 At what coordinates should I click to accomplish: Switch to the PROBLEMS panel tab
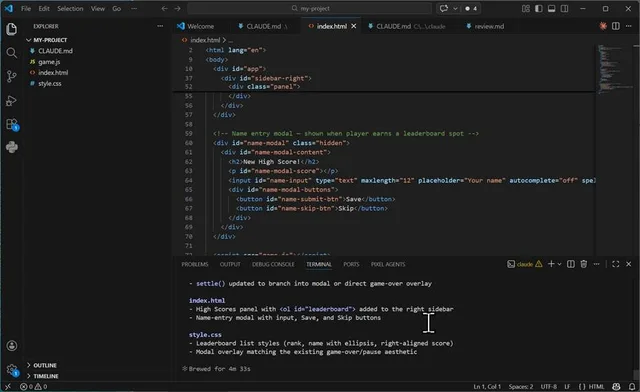click(195, 264)
